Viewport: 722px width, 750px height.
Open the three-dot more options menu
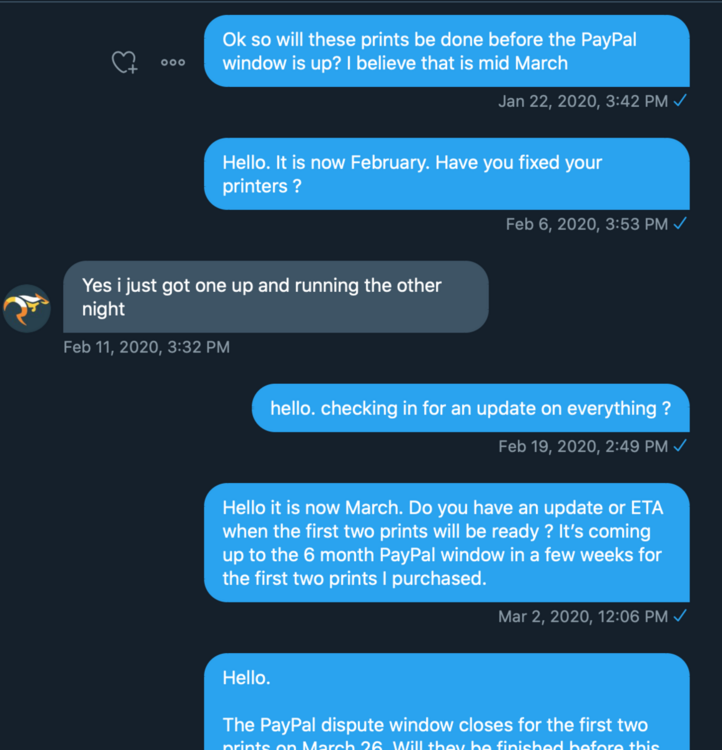pos(173,63)
